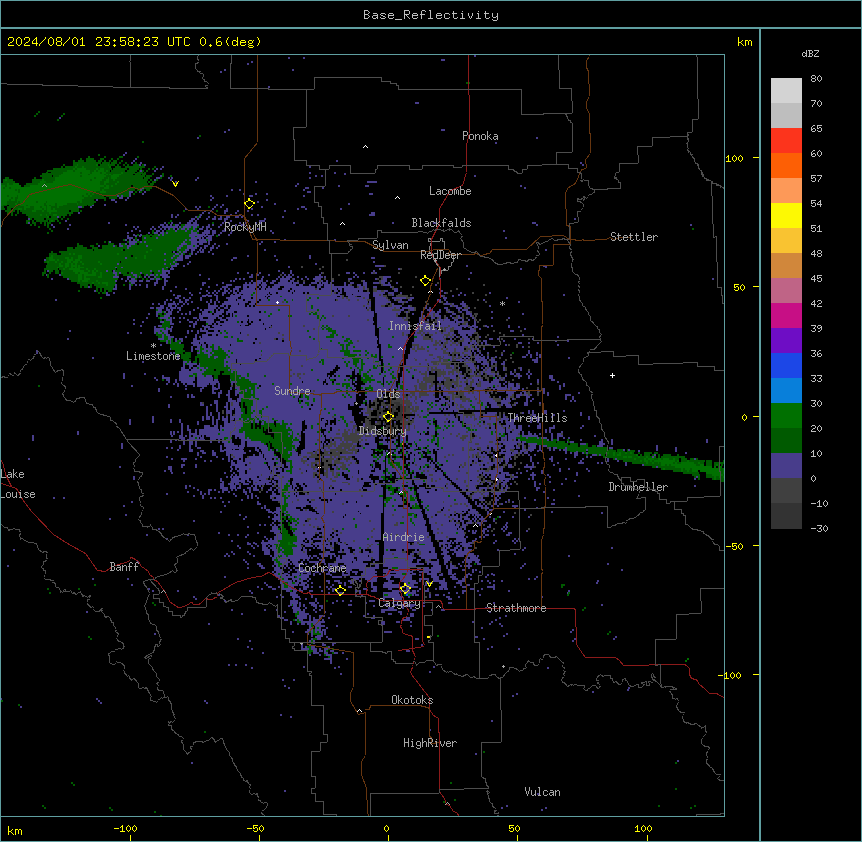862x842 pixels.
Task: Select the HighRiver label
Action: point(430,743)
